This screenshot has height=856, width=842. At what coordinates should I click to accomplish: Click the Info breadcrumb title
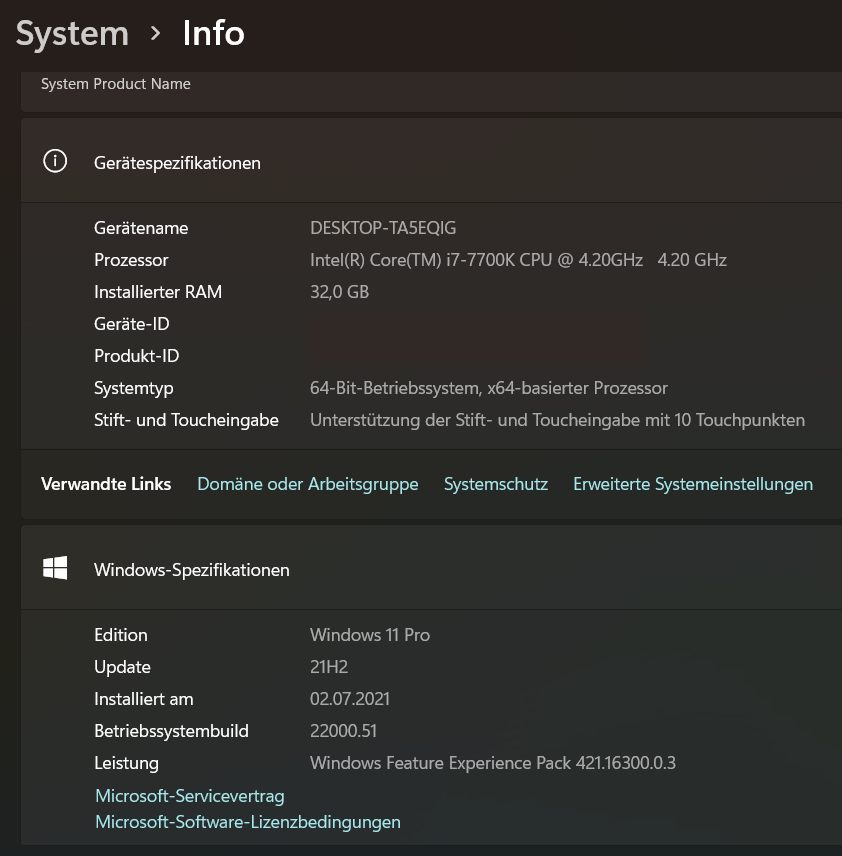coord(214,33)
